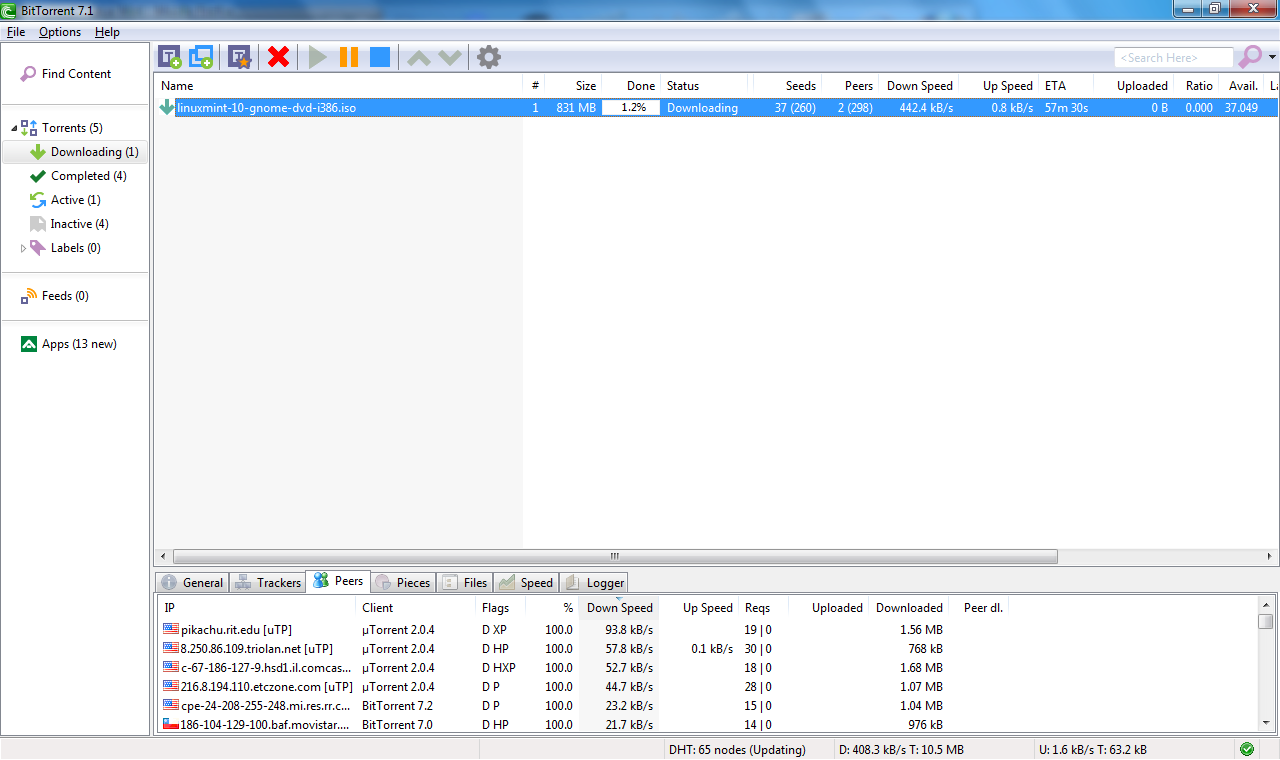Open the Help menu
Viewport: 1280px width, 760px height.
tap(107, 32)
